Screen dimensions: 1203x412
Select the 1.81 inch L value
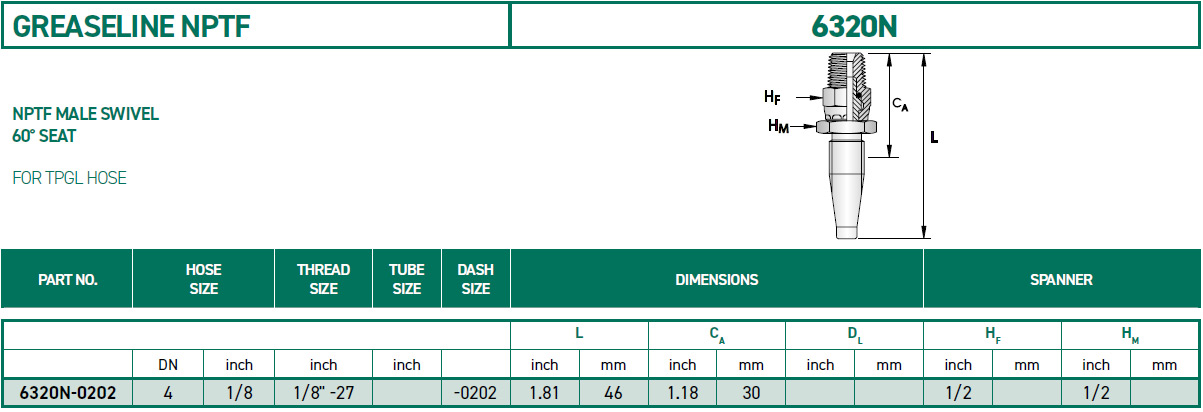click(545, 394)
